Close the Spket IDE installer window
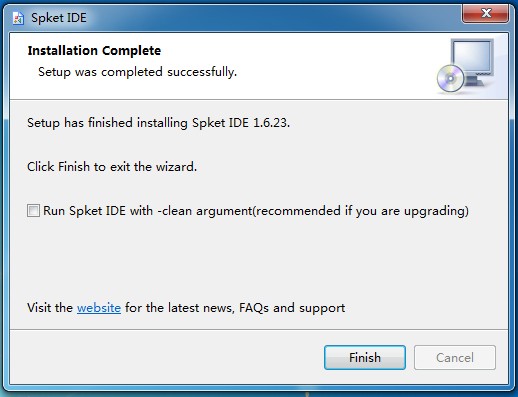 486,13
